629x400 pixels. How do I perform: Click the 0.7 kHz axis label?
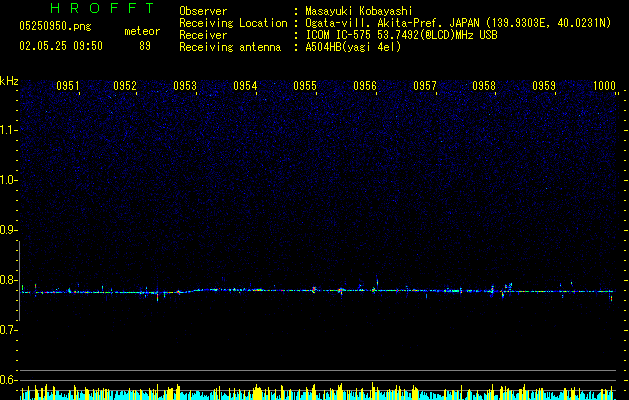[8, 330]
